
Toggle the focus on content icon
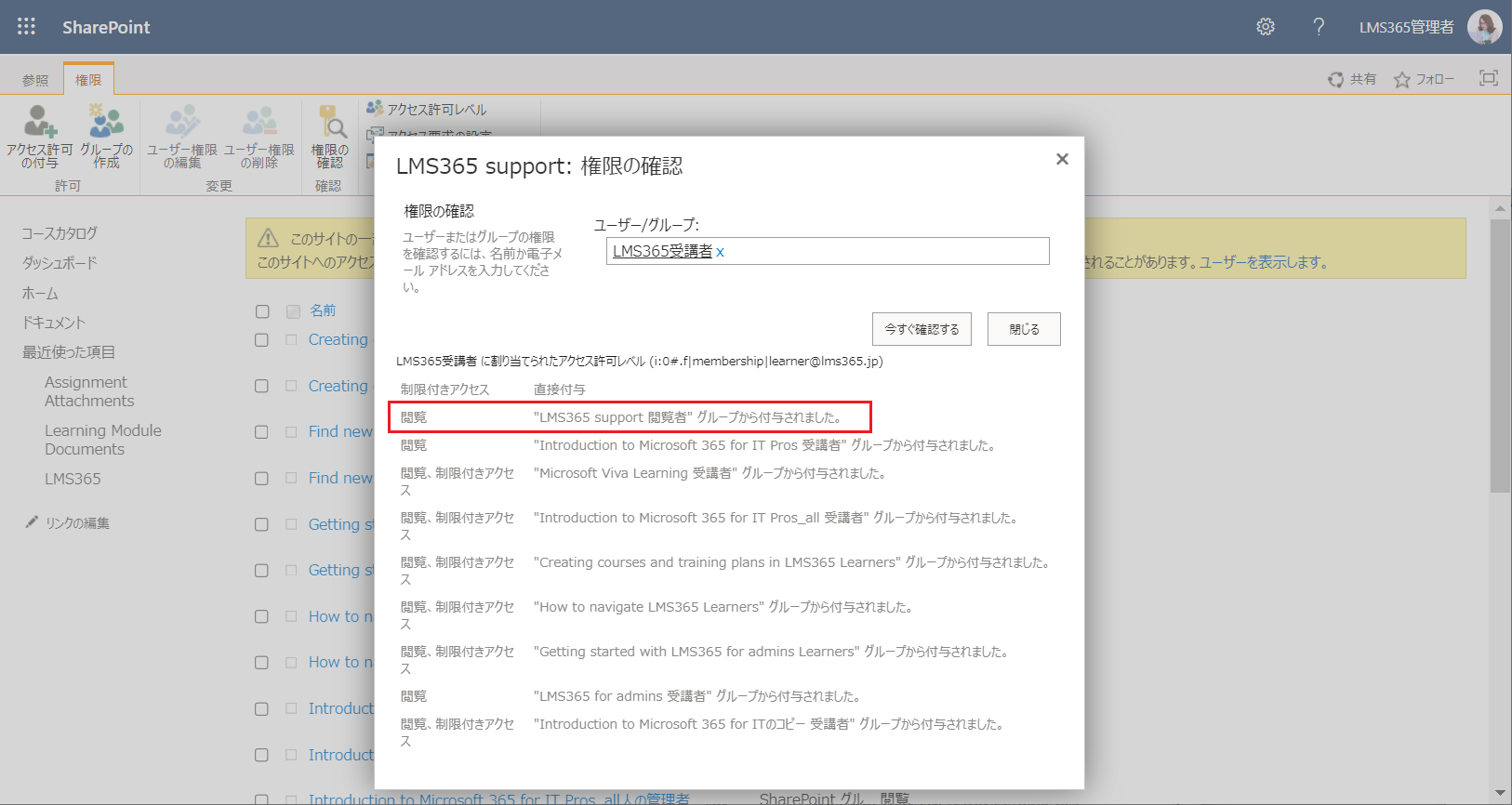pyautogui.click(x=1489, y=78)
